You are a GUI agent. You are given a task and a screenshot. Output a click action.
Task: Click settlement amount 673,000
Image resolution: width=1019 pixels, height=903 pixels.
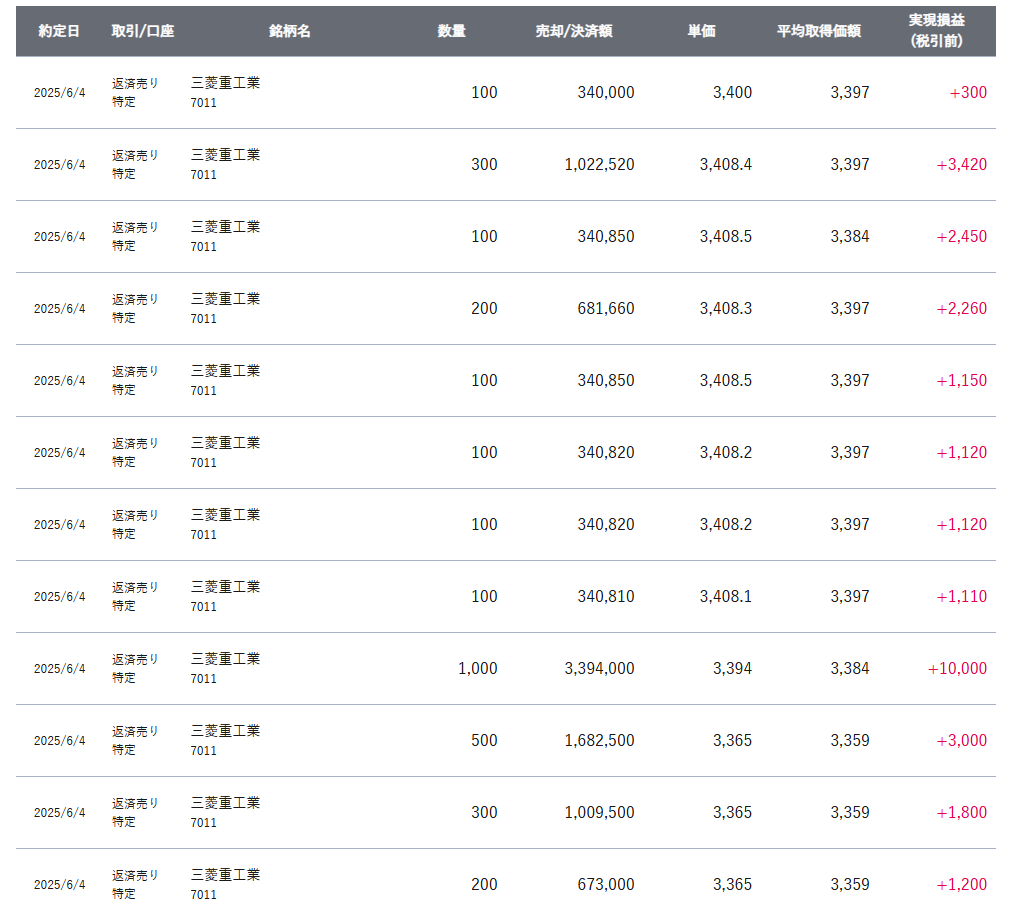click(606, 885)
